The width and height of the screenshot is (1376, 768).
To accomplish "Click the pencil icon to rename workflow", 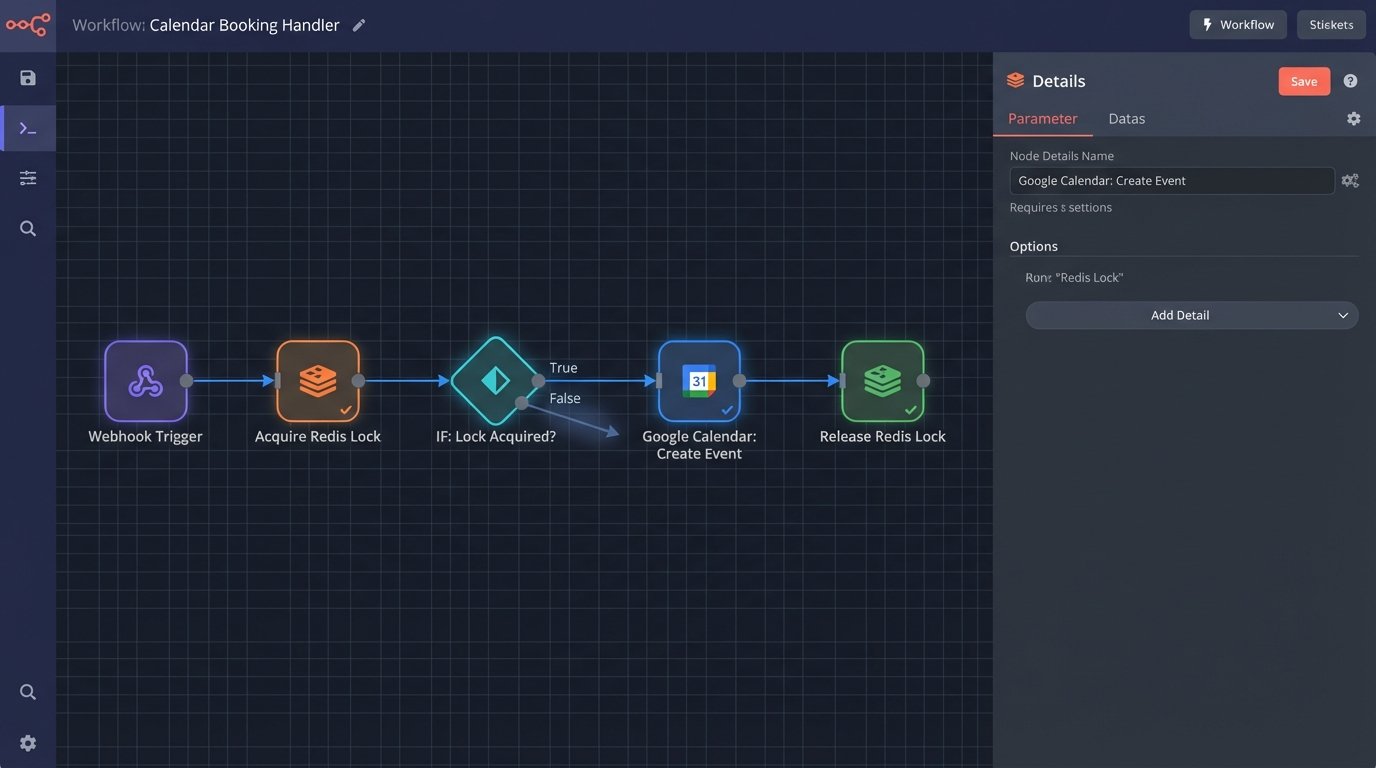I will (x=359, y=25).
